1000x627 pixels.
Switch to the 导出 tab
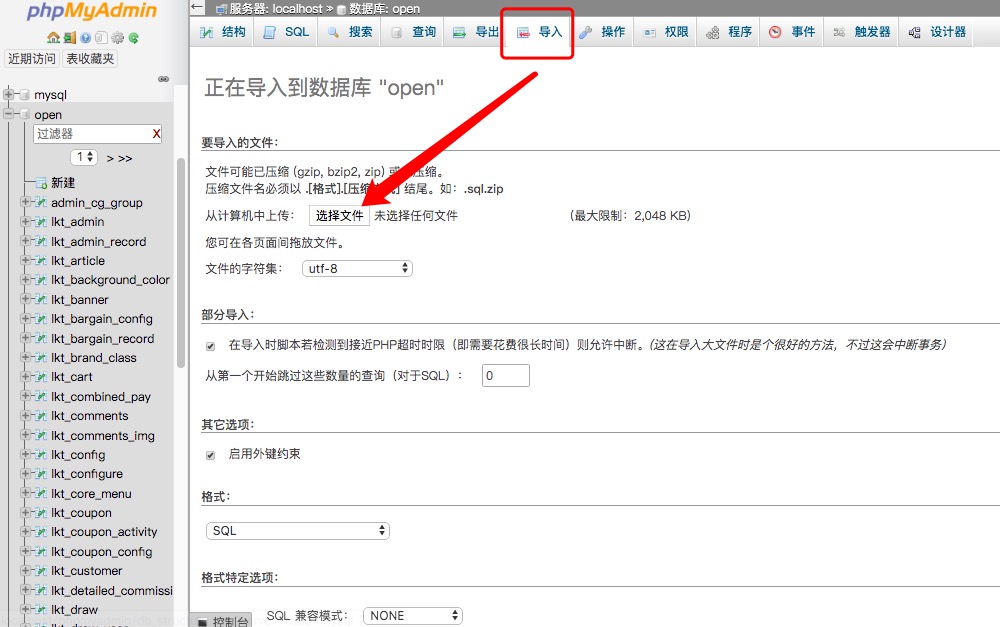(475, 32)
